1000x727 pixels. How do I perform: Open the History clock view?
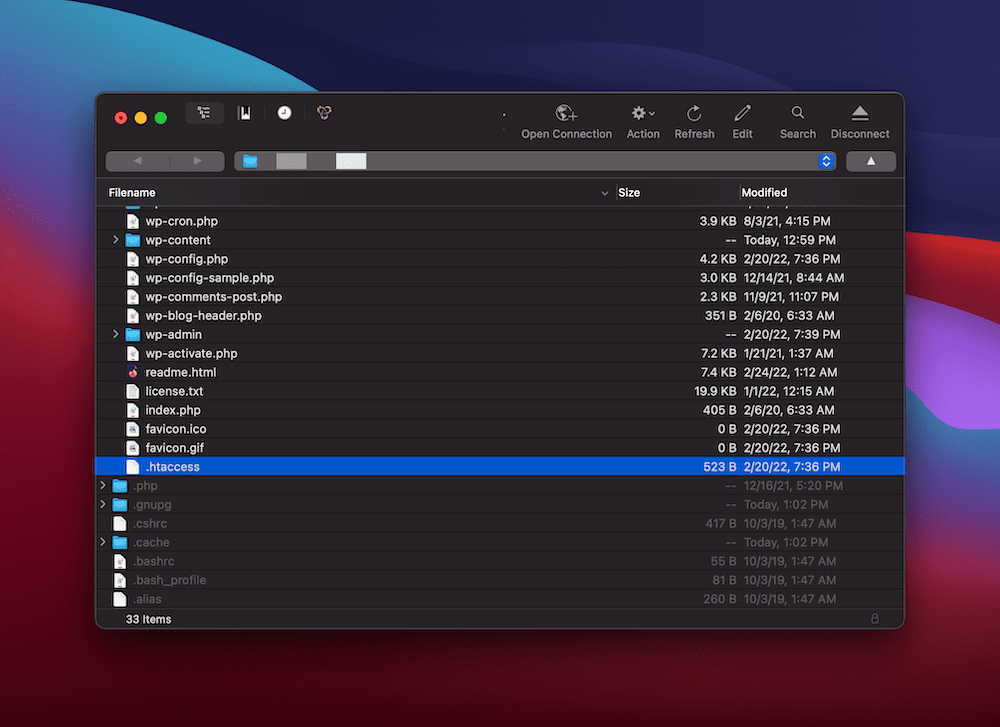(285, 114)
